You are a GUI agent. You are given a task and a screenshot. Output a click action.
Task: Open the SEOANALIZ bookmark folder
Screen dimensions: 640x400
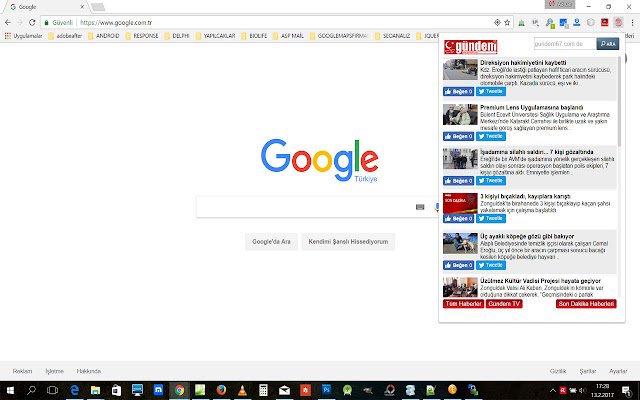(392, 36)
